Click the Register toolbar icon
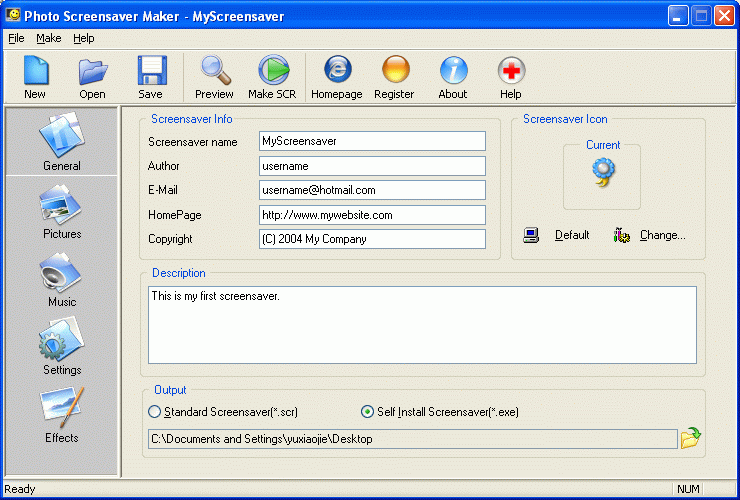740x500 pixels. pos(394,76)
